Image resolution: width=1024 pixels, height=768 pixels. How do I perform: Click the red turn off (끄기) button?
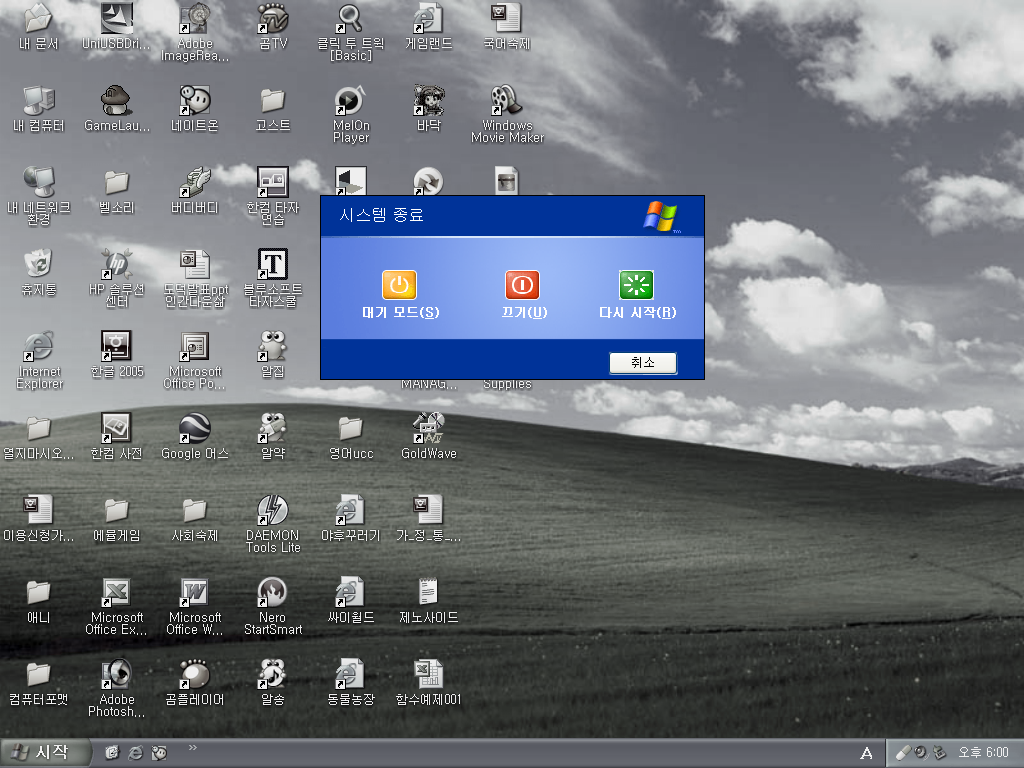522,285
